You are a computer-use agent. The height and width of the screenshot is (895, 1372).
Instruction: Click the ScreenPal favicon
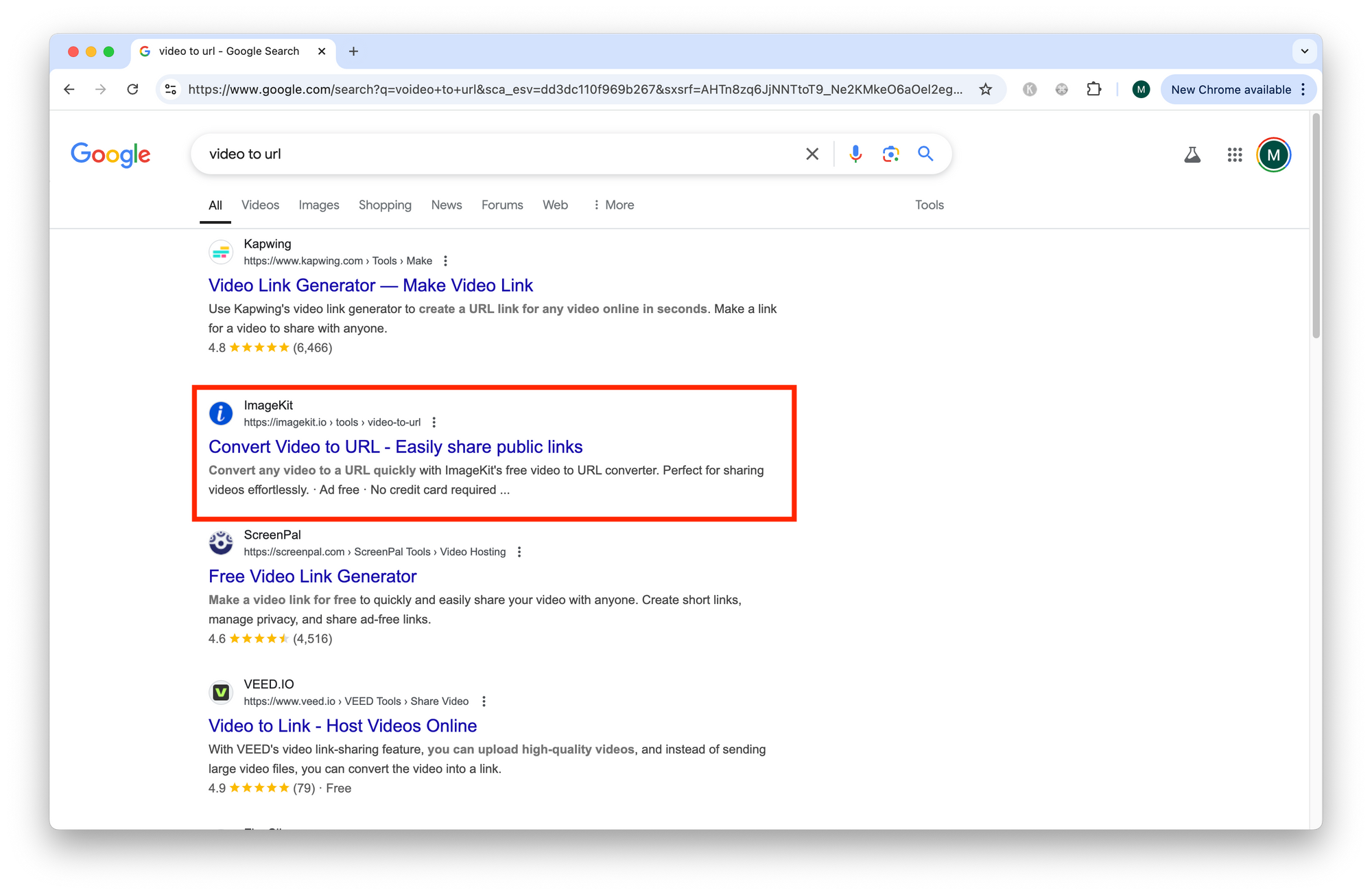click(x=221, y=543)
